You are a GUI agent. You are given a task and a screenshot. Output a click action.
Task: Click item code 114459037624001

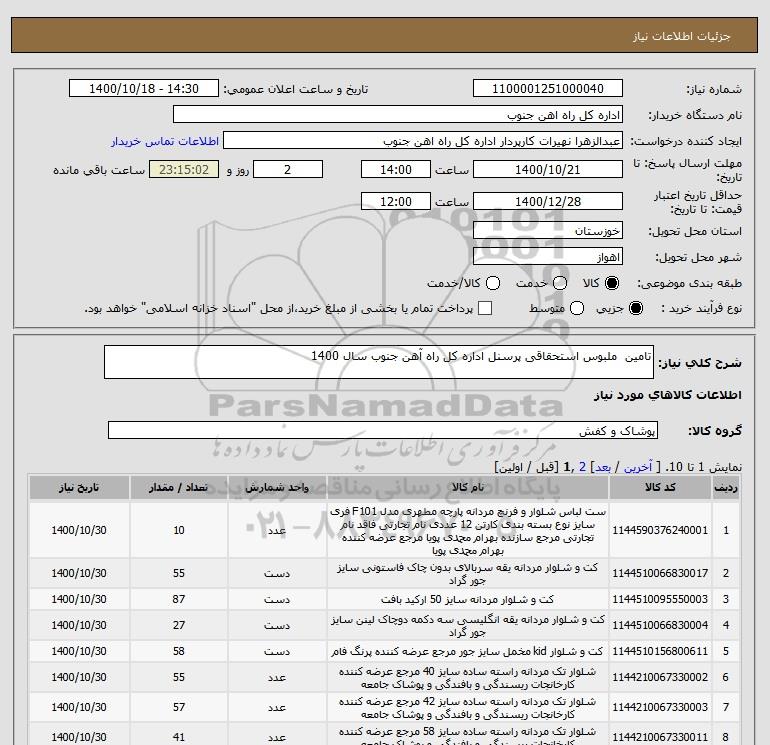pyautogui.click(x=660, y=530)
